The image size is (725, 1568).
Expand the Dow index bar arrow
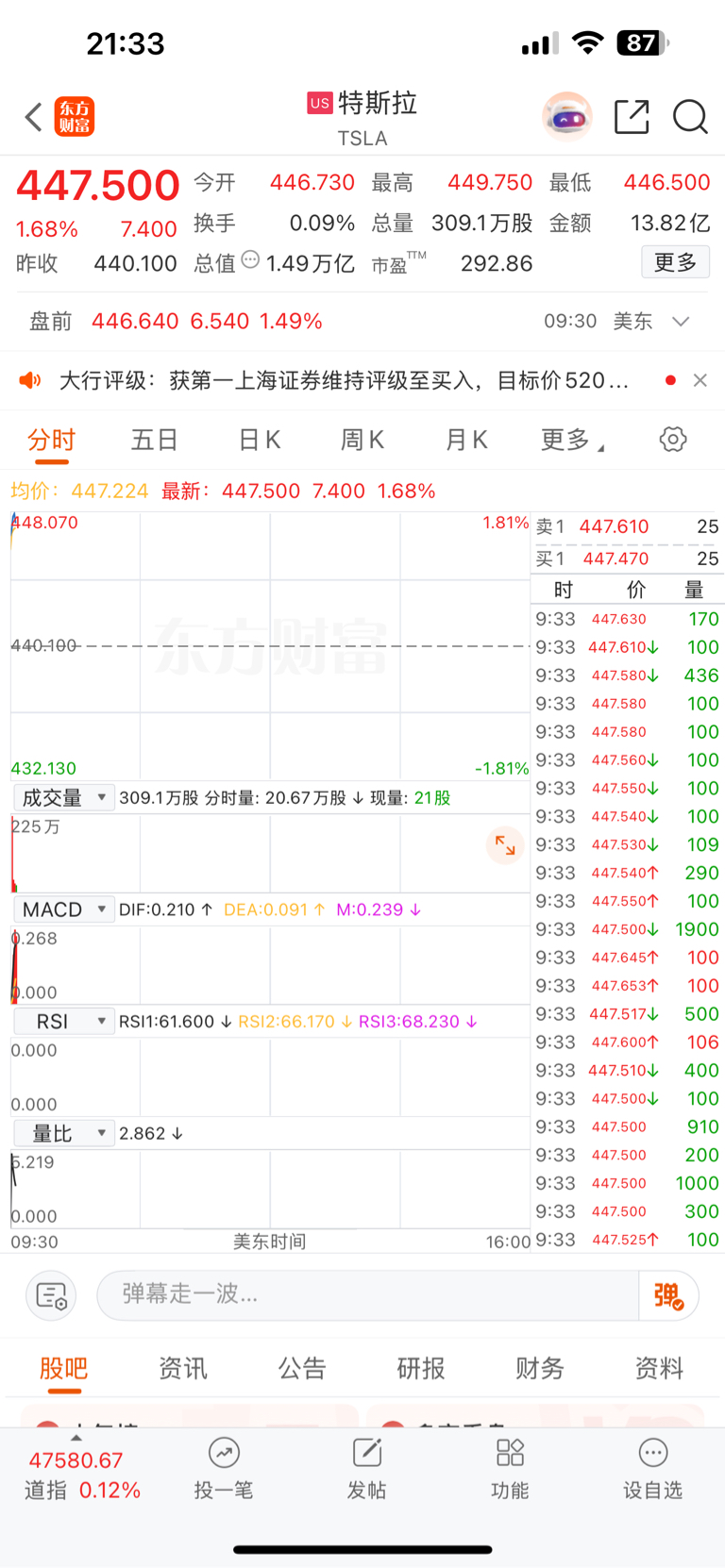(76, 1438)
